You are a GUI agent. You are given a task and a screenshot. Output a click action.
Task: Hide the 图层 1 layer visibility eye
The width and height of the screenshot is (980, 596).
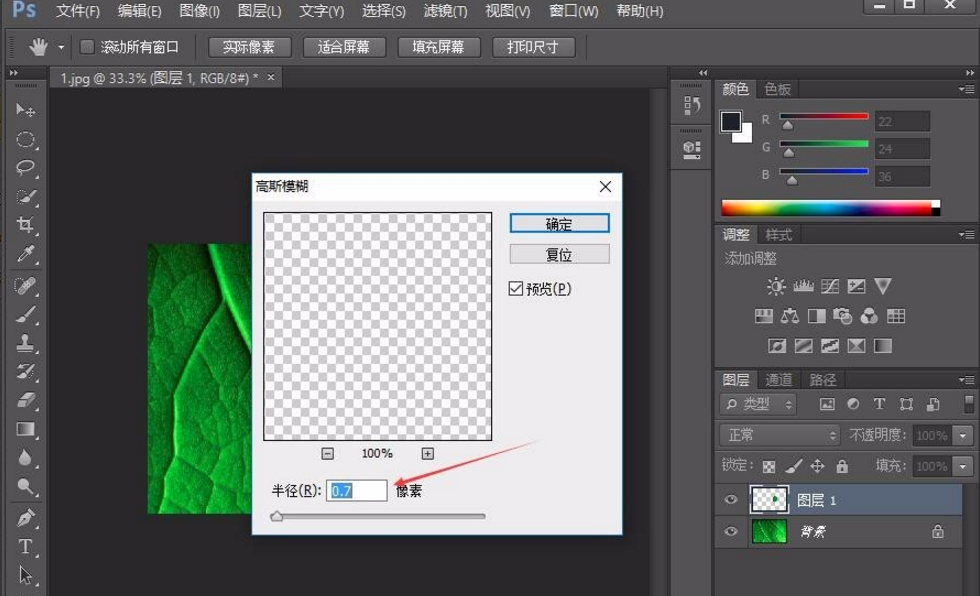730,499
